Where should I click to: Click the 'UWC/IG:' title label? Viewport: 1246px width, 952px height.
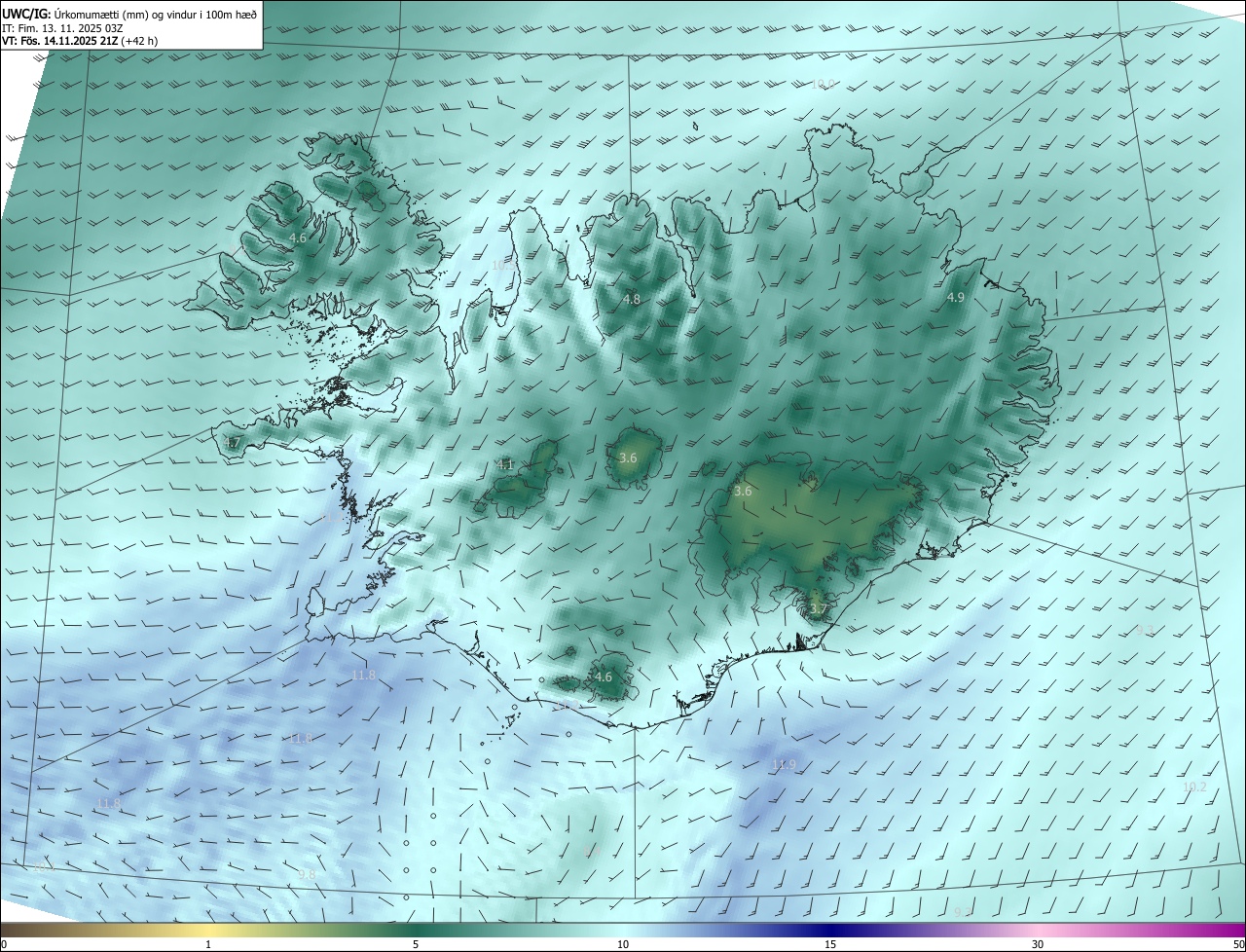tap(26, 13)
